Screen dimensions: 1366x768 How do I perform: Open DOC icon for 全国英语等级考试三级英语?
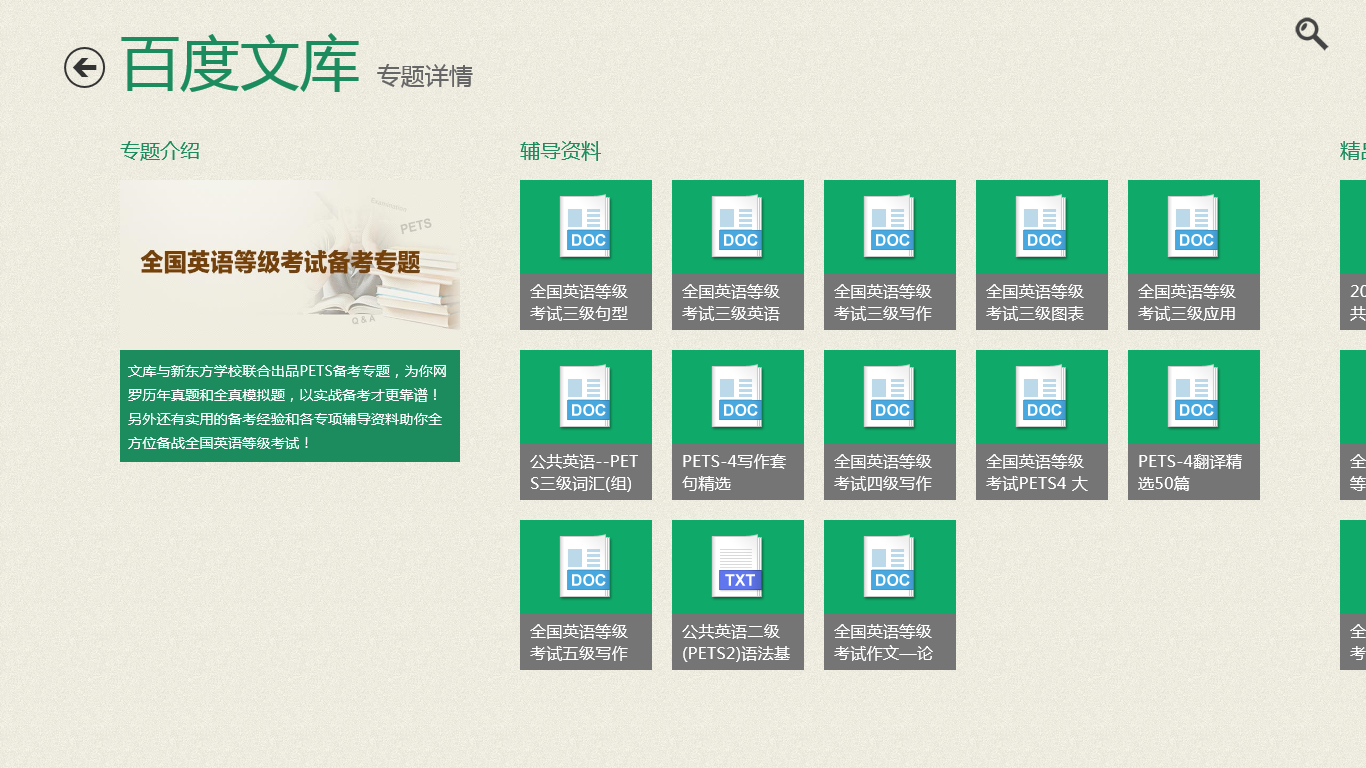738,227
